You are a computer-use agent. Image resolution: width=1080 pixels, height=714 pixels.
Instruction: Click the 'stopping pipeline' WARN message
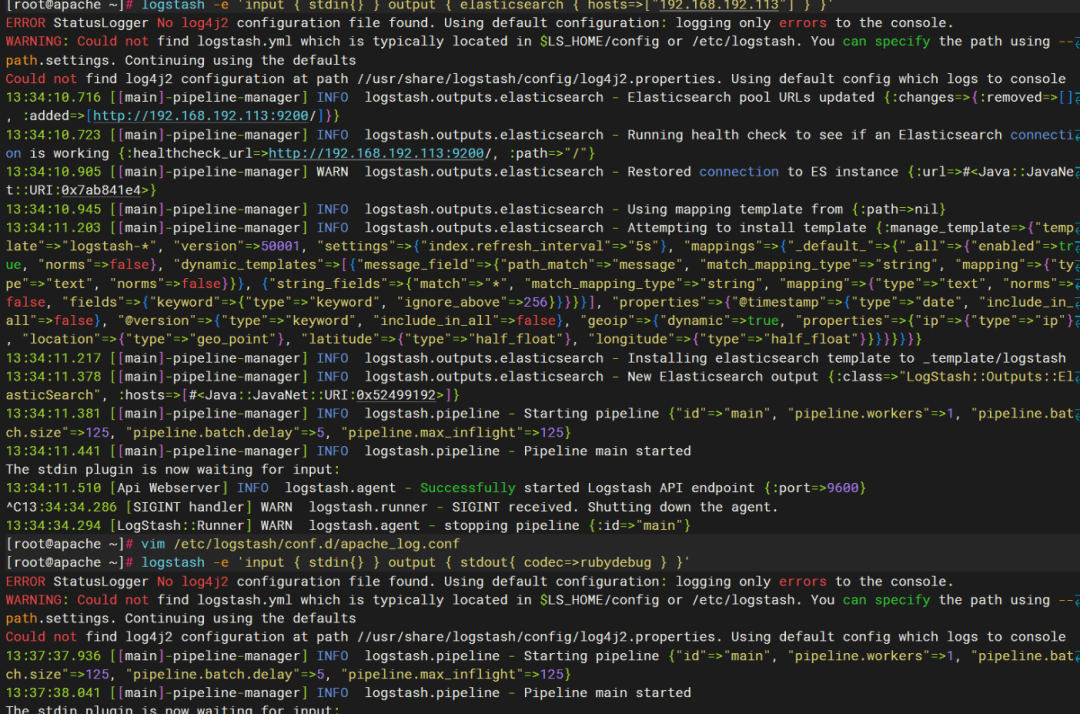pos(348,525)
